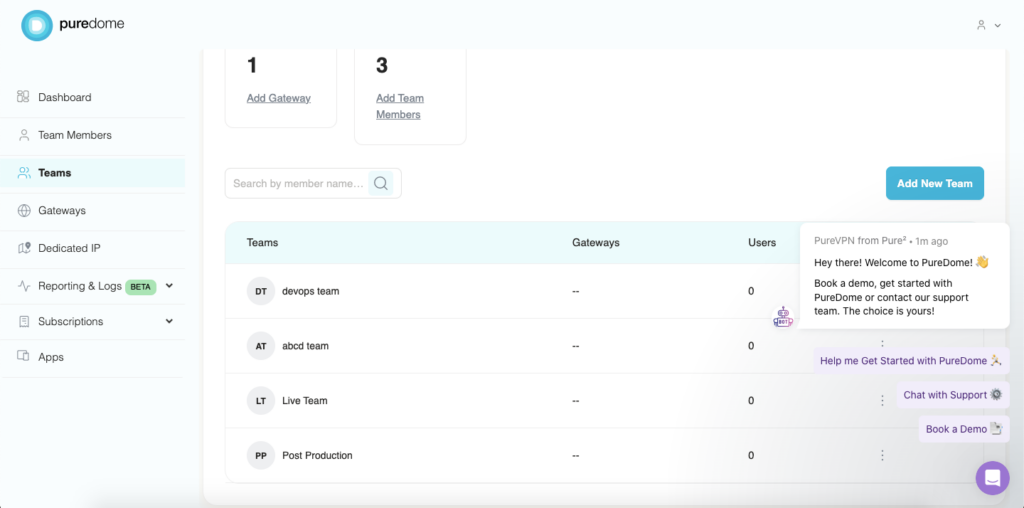
Task: Expand the Reporting & Logs submenu
Action: tap(169, 286)
